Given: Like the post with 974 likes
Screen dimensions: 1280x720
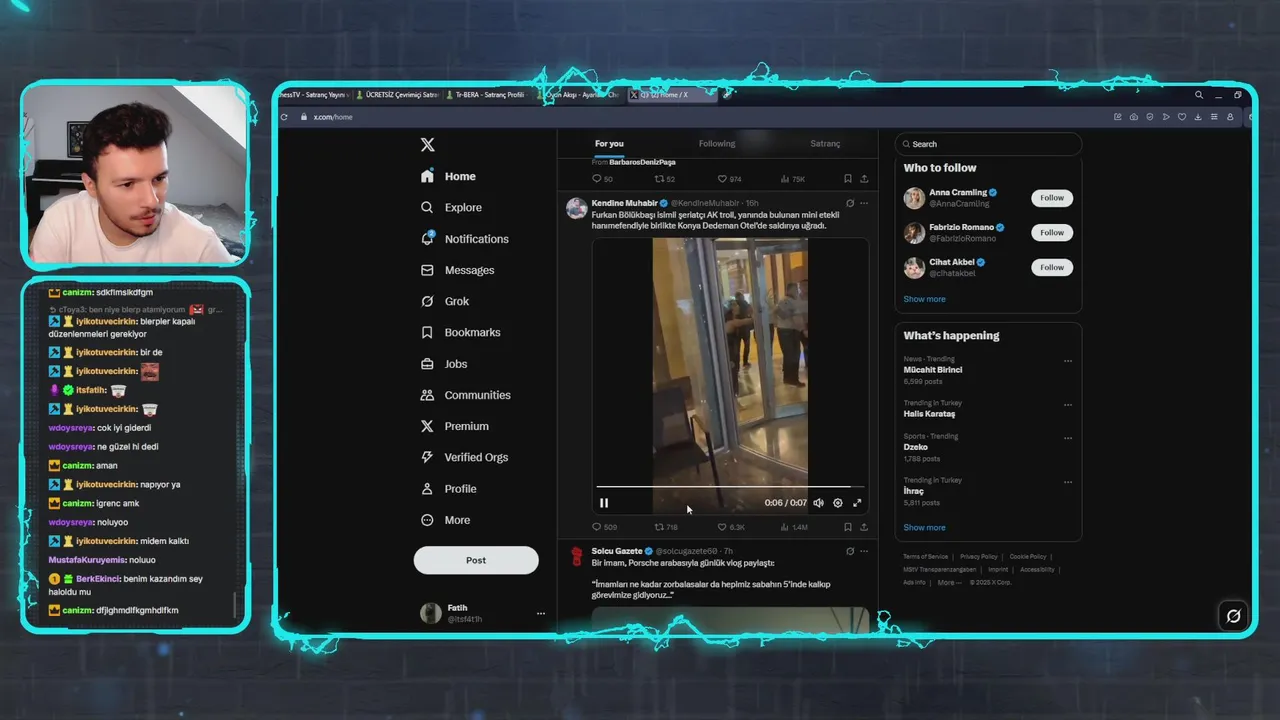Looking at the screenshot, I should point(730,179).
